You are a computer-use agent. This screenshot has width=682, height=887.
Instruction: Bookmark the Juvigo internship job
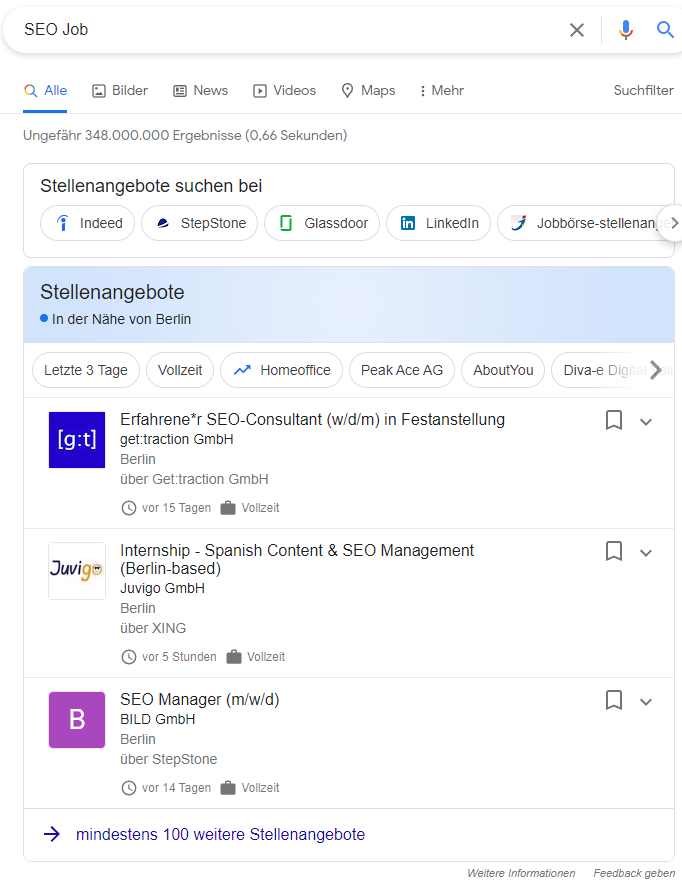tap(614, 551)
